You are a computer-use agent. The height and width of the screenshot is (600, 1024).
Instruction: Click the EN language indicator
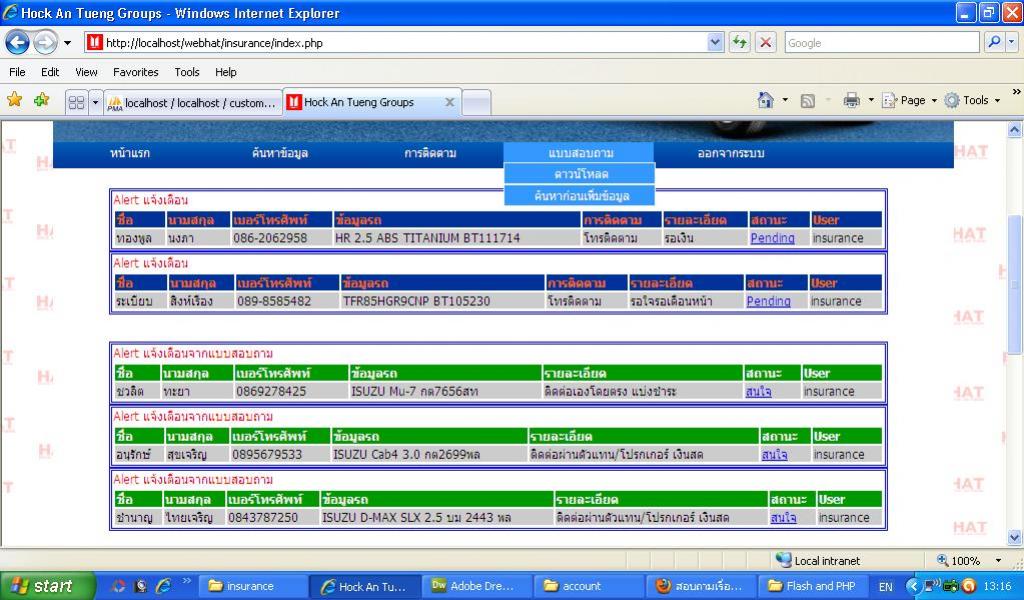886,586
